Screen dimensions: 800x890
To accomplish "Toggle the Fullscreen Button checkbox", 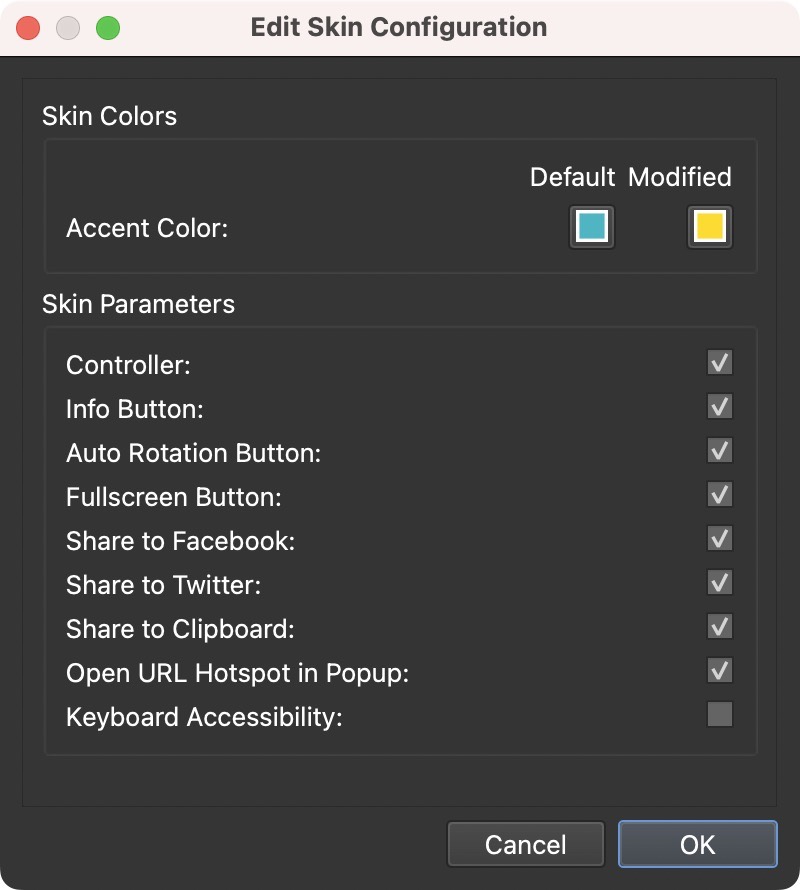I will [719, 494].
